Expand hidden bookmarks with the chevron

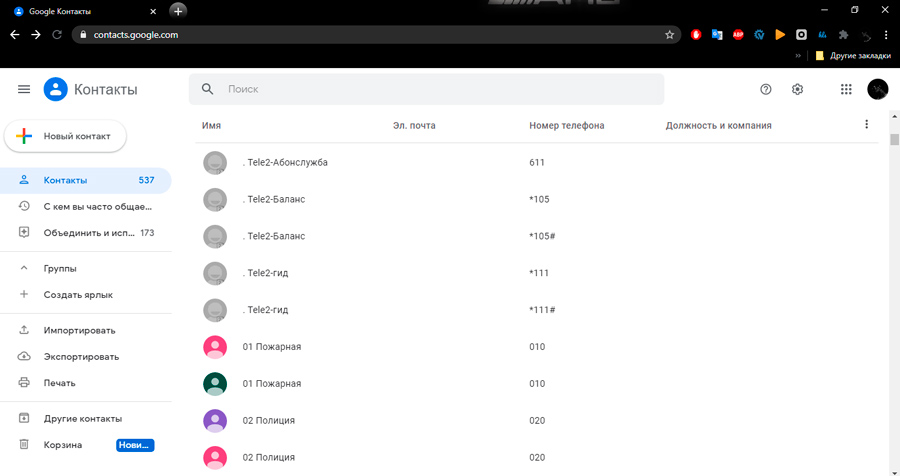[x=798, y=56]
